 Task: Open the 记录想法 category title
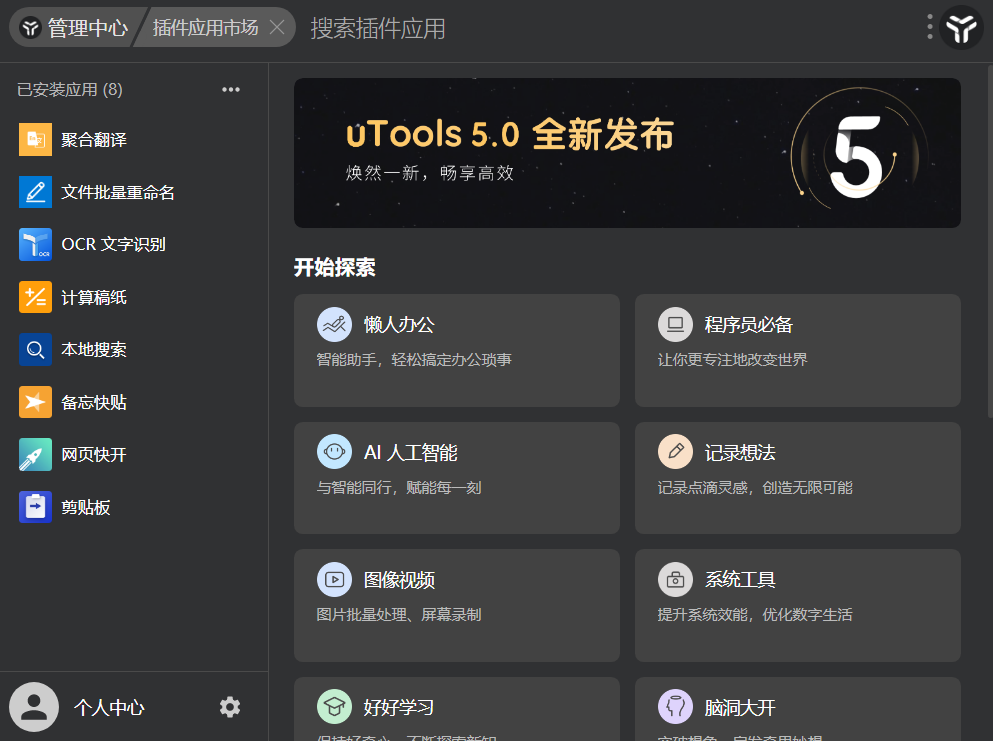point(740,452)
